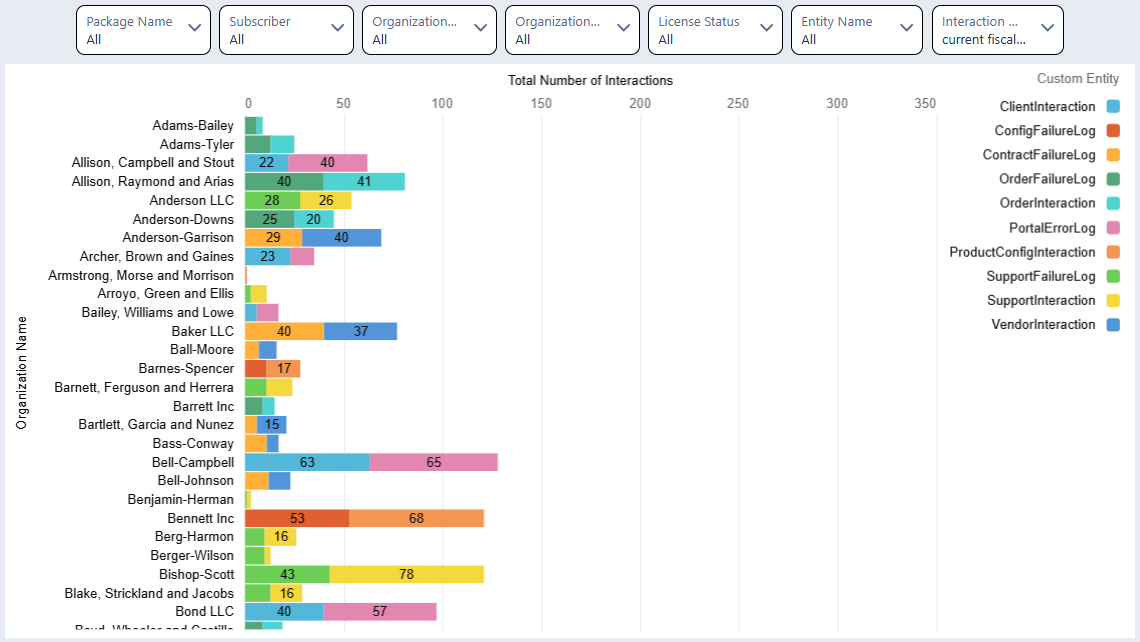This screenshot has width=1140, height=642.
Task: Open the License Status filter dropdown
Action: coord(715,30)
